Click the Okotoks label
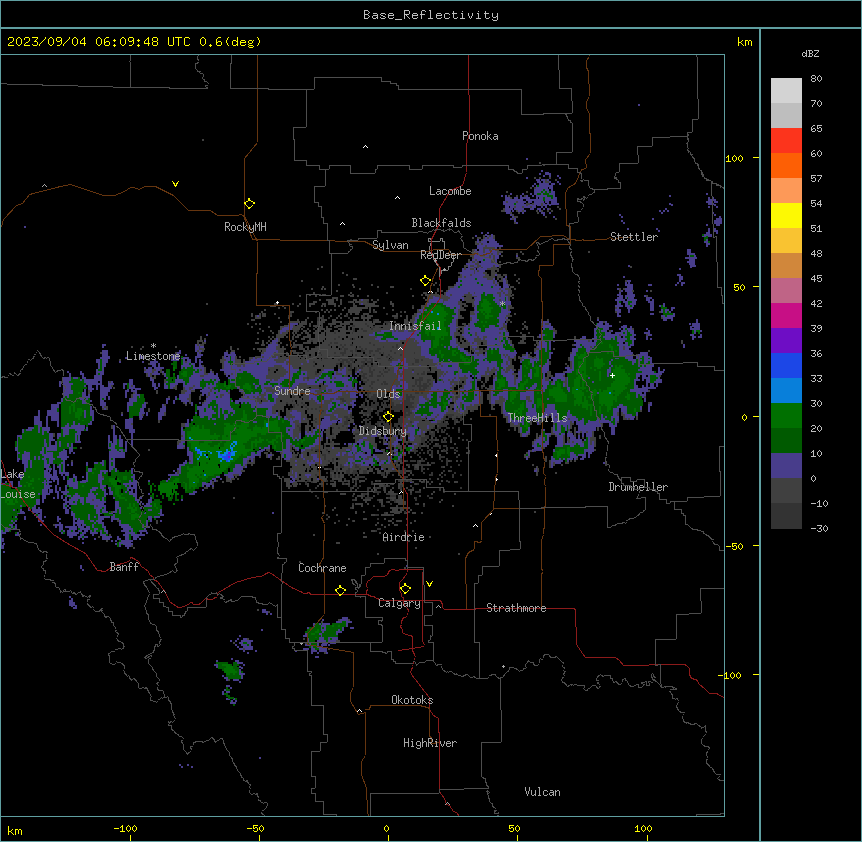 (x=412, y=700)
